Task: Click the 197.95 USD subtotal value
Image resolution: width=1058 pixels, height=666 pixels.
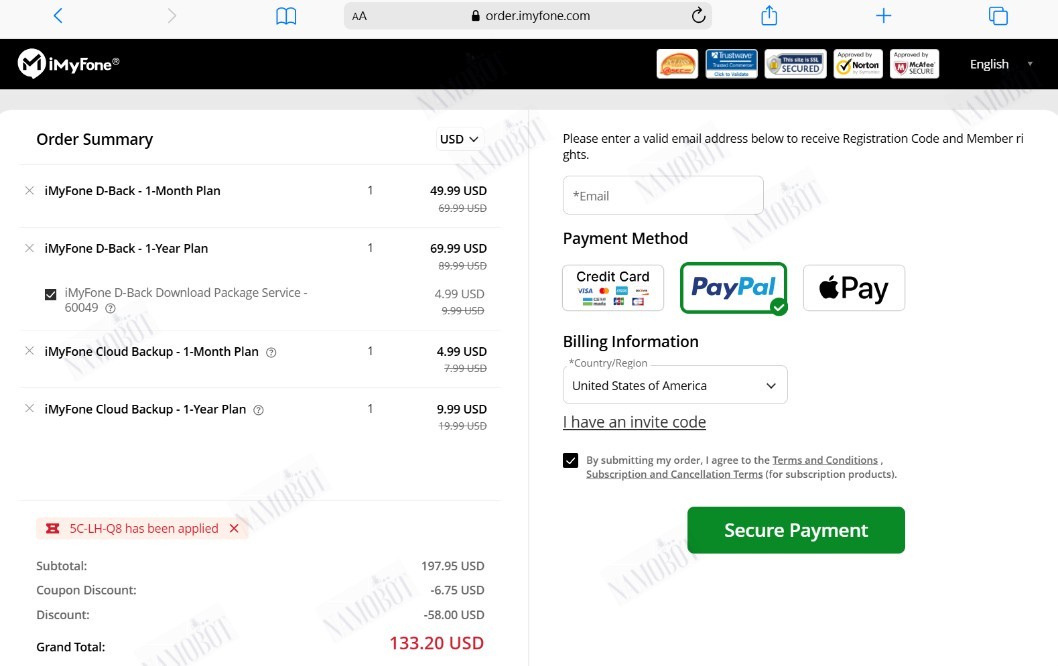Action: [453, 566]
